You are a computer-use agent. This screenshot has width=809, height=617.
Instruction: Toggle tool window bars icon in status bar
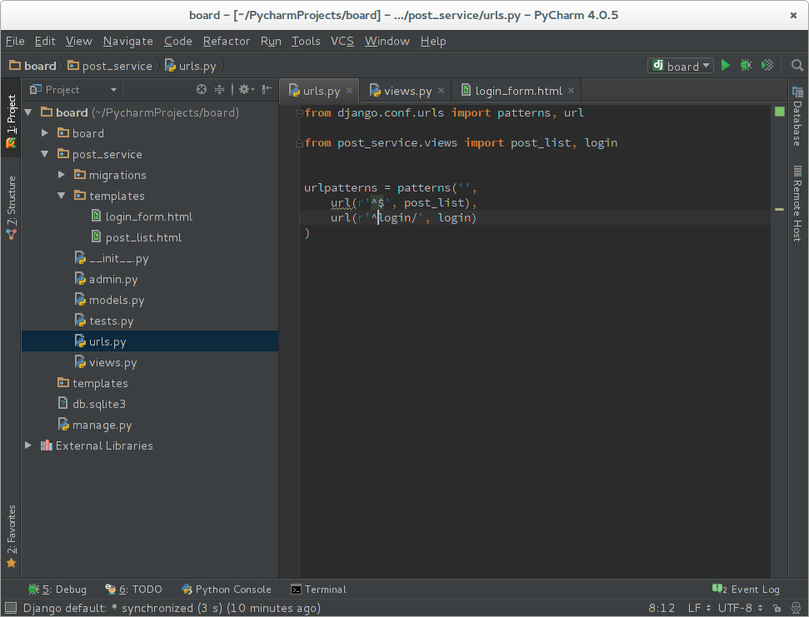[11, 608]
